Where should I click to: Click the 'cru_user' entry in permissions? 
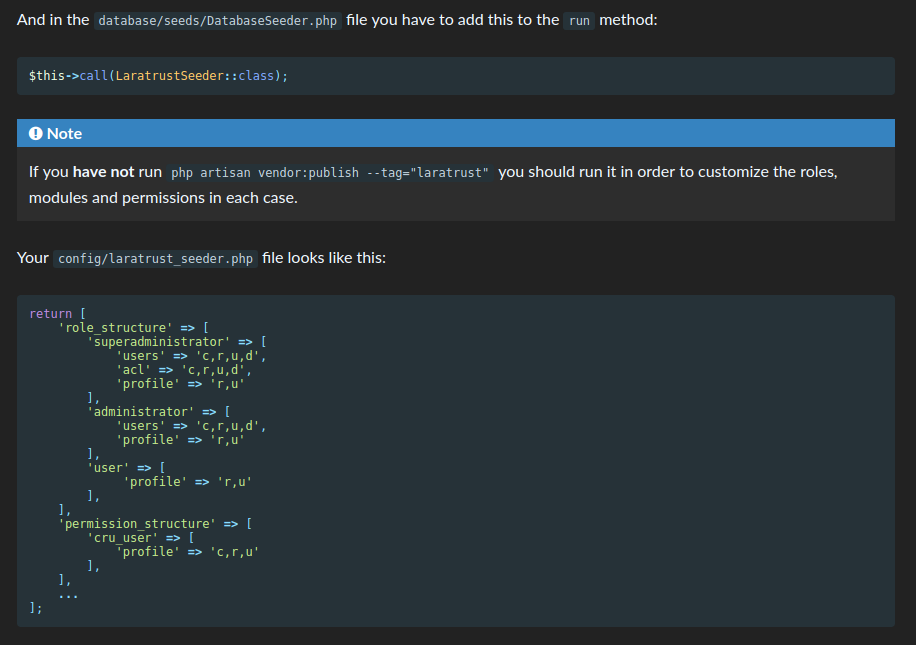click(122, 537)
